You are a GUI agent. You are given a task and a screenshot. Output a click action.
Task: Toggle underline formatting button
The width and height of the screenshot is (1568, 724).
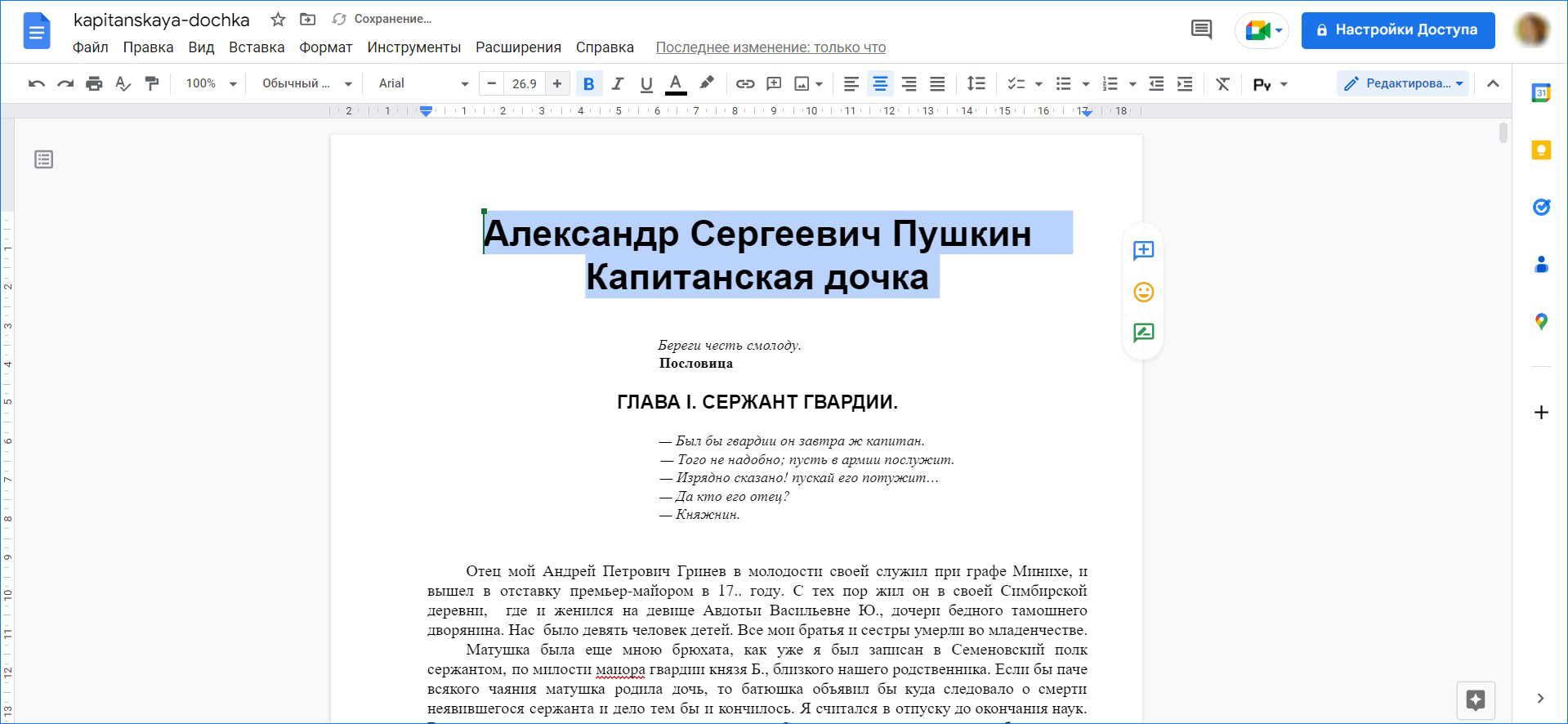646,83
